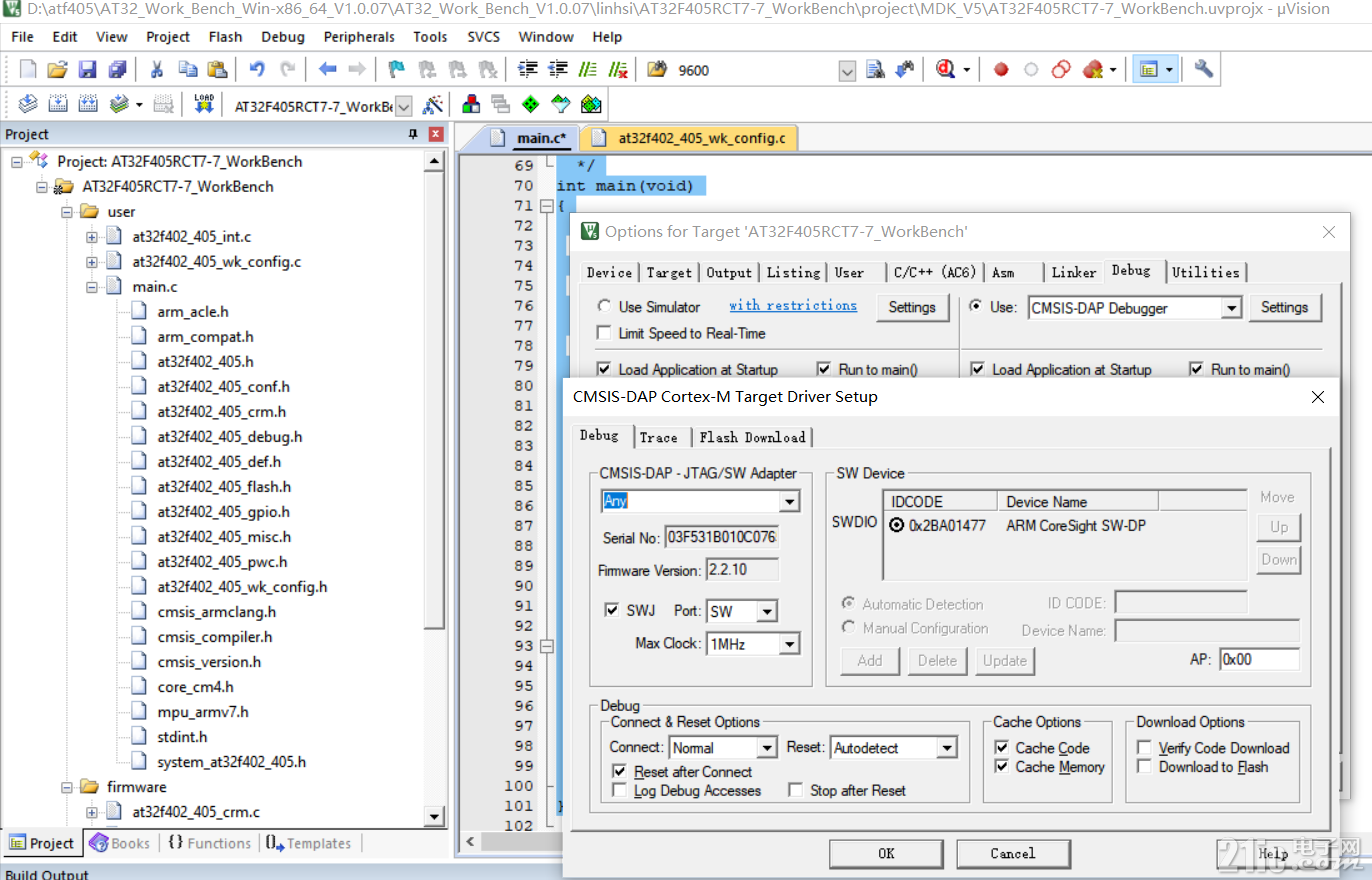
Task: Open a file using the folder icon
Action: [x=57, y=69]
